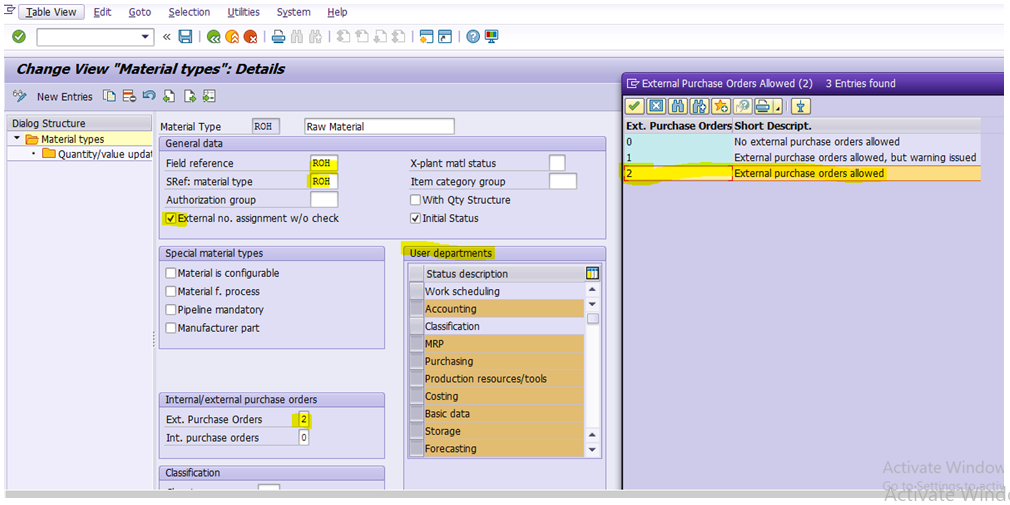Open the Utilities menu
Image resolution: width=1010 pixels, height=505 pixels.
tap(243, 12)
